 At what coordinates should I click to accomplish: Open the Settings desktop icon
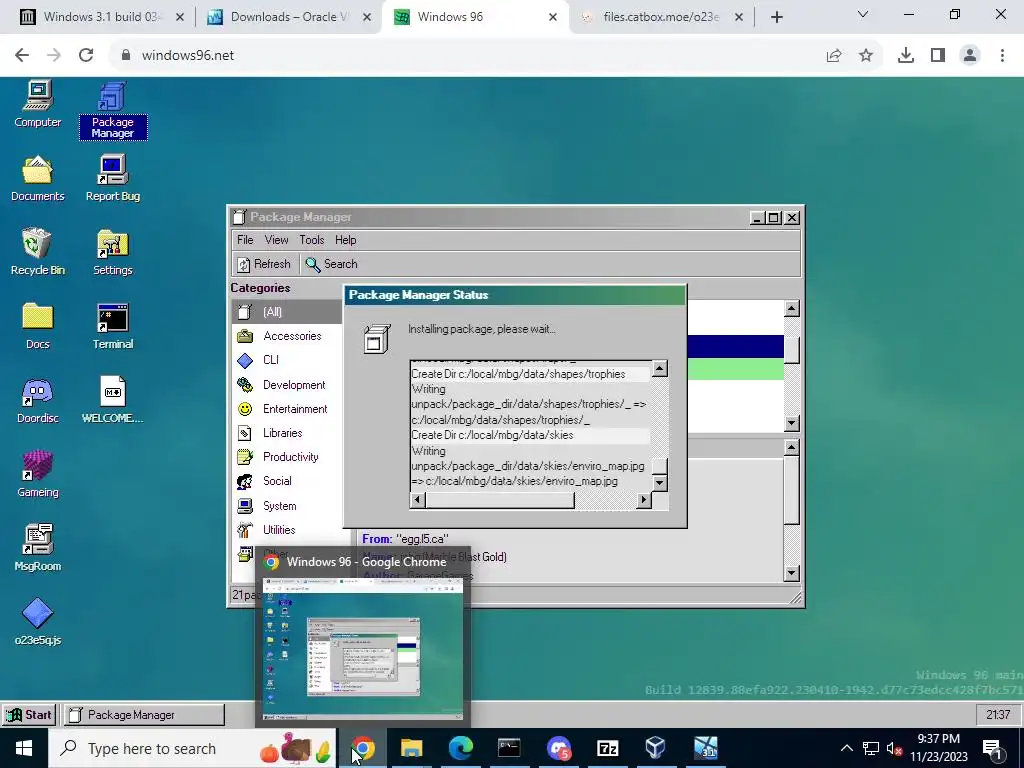coord(112,252)
